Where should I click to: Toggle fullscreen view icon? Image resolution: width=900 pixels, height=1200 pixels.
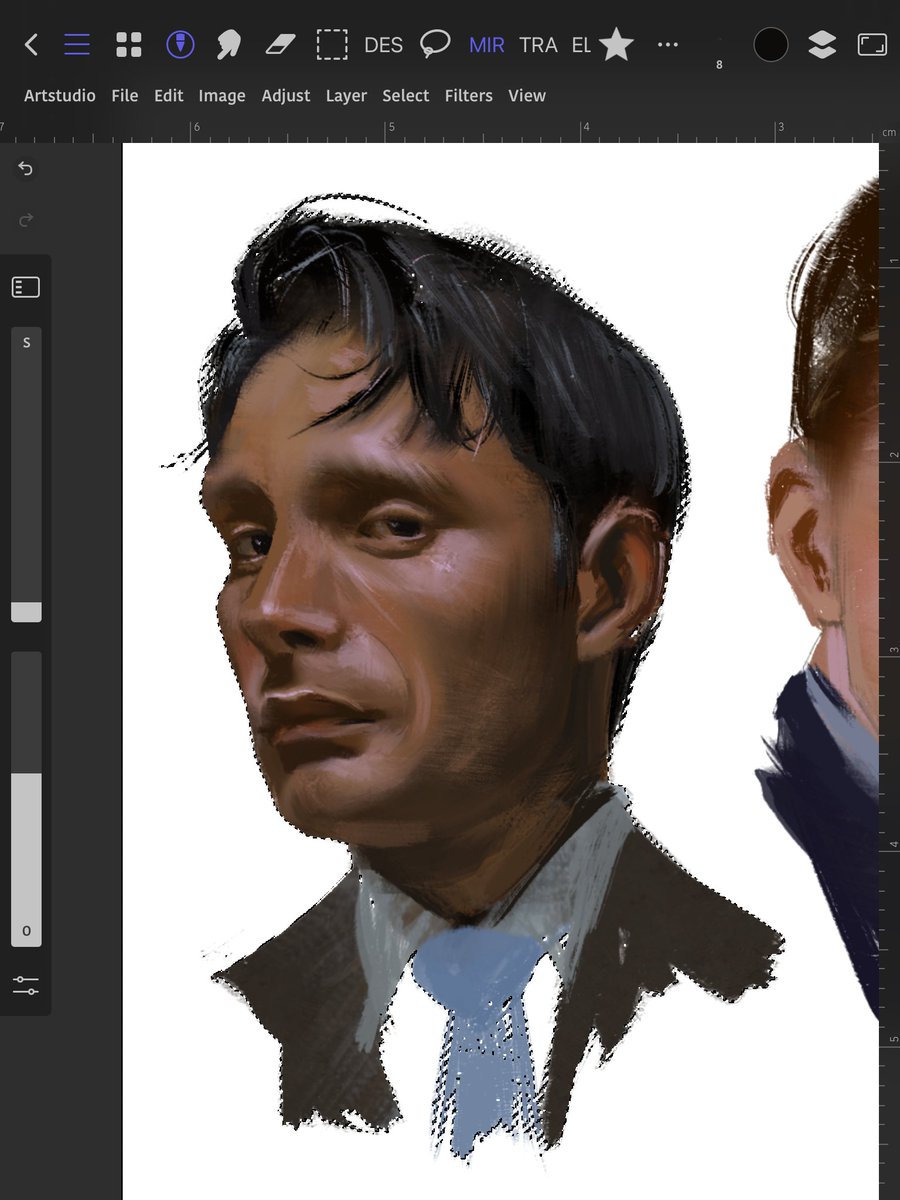tap(873, 44)
